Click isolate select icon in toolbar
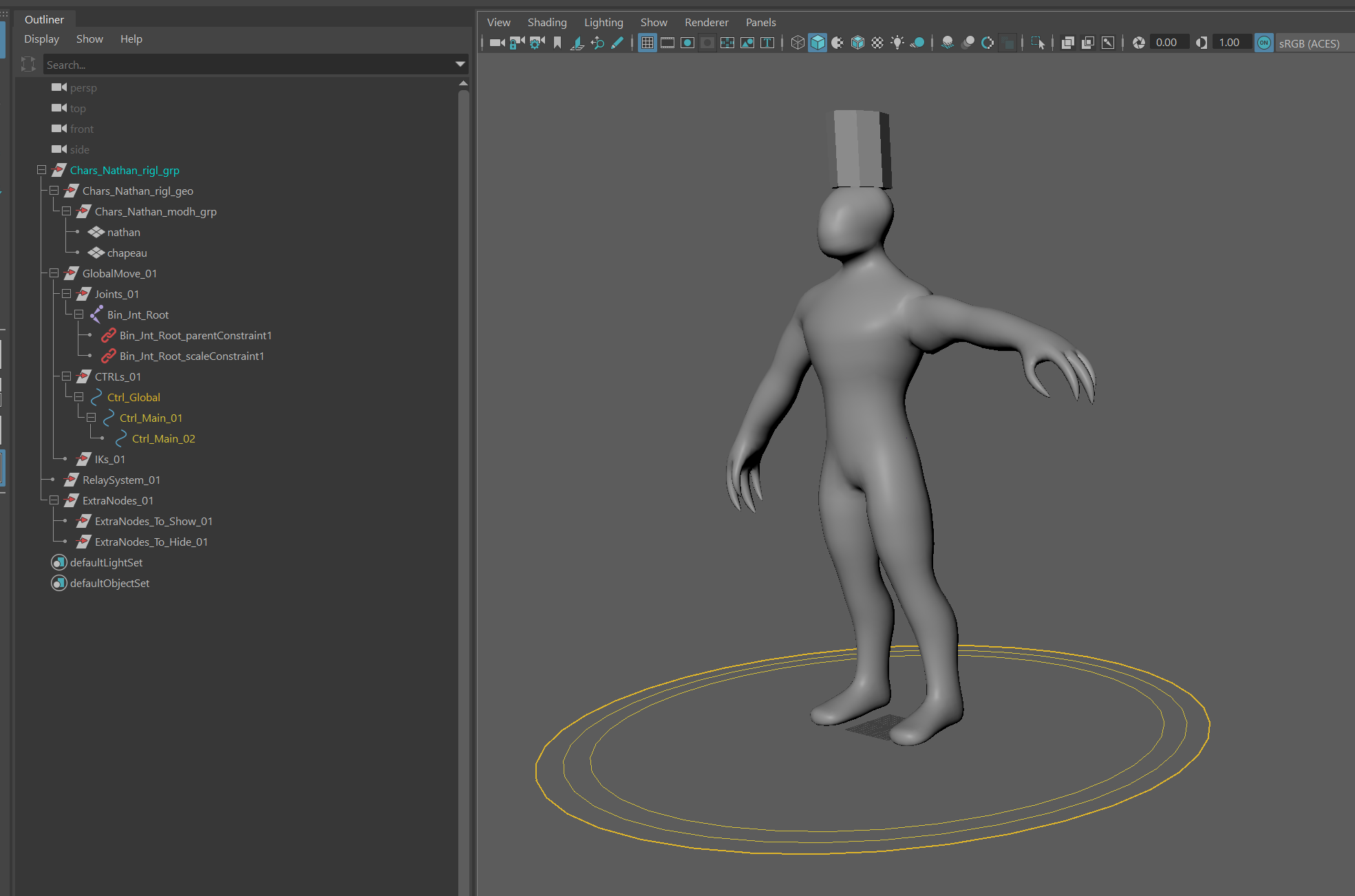The height and width of the screenshot is (896, 1355). [x=1038, y=43]
